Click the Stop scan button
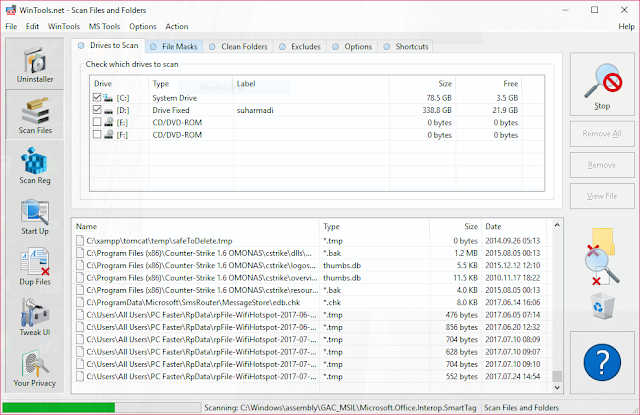The width and height of the screenshot is (640, 415). (x=602, y=84)
